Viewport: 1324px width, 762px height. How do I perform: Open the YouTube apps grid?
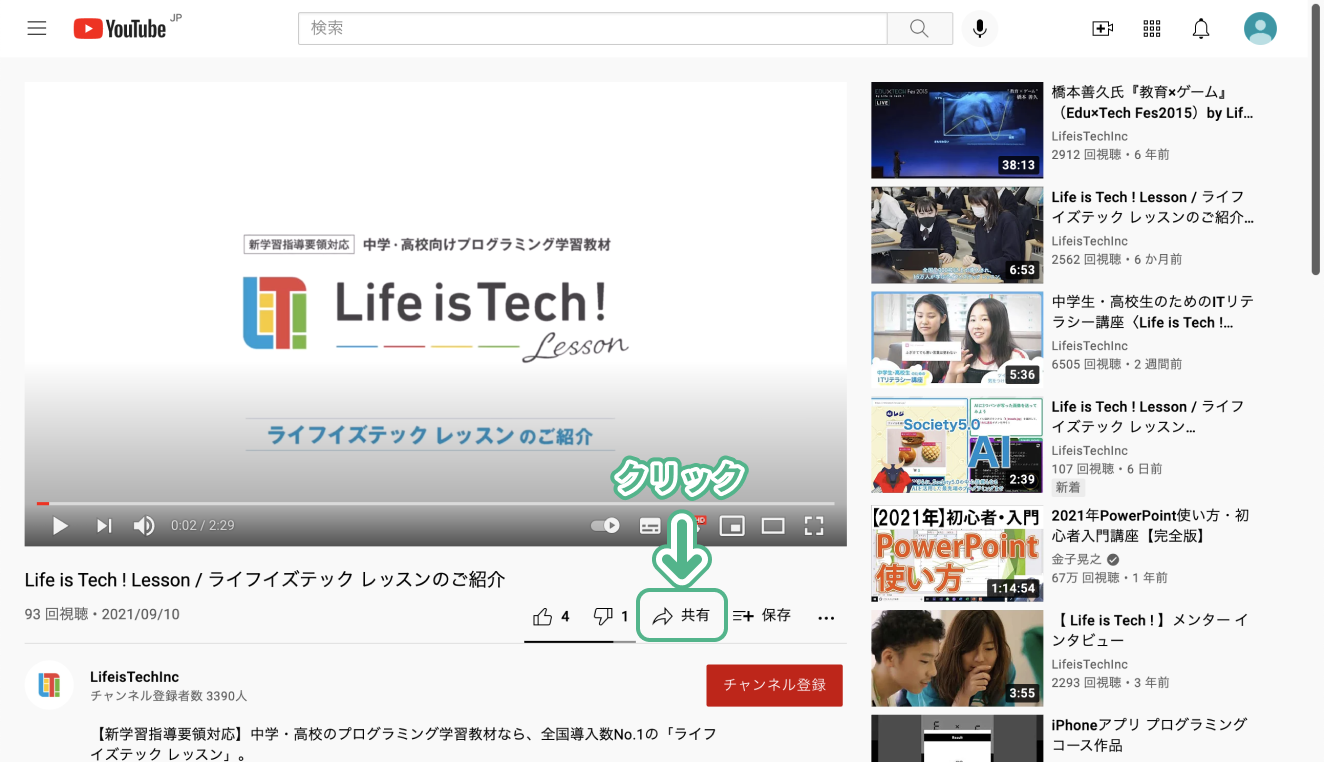click(x=1152, y=29)
